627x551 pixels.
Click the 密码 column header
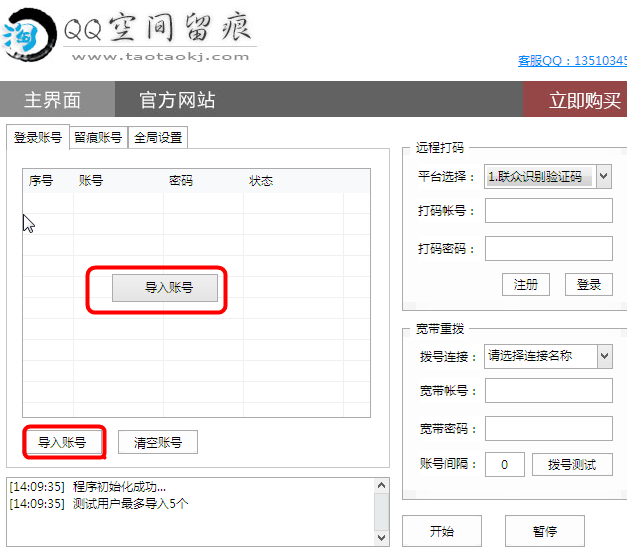(181, 181)
